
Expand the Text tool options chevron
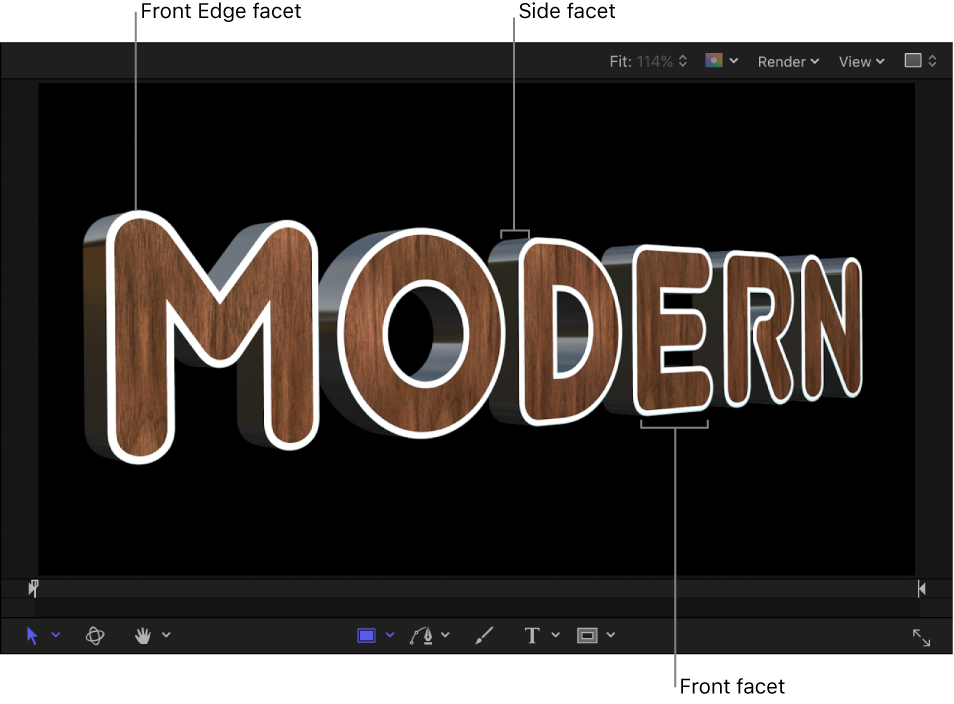point(555,635)
